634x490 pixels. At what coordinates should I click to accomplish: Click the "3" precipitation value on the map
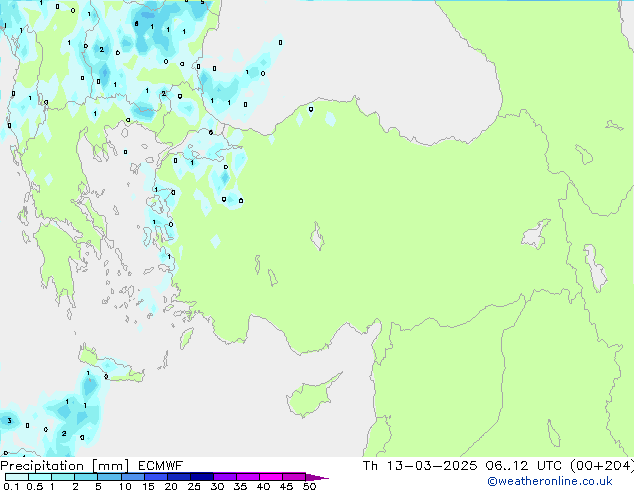[x=9, y=421]
